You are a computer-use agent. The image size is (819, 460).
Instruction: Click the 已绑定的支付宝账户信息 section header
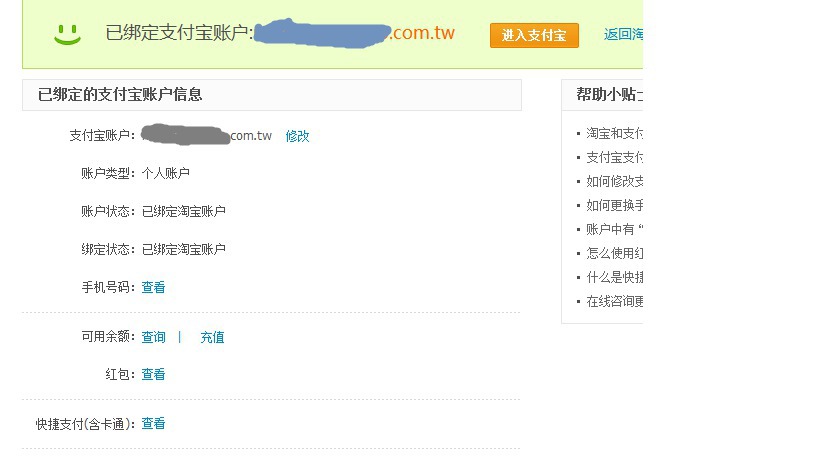272,95
